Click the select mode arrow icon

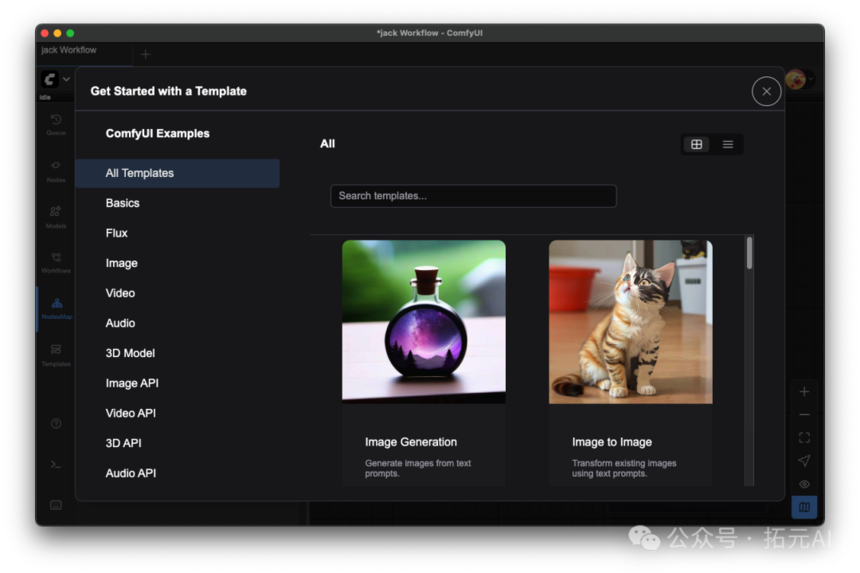coord(804,461)
